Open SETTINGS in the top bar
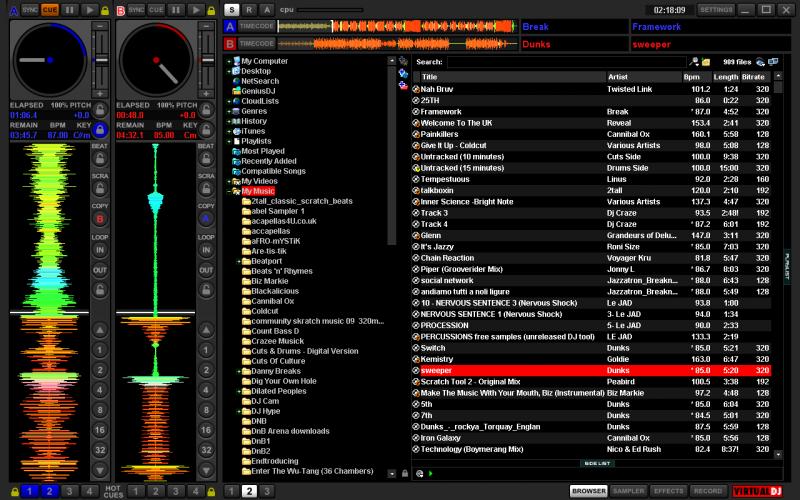Image resolution: width=800 pixels, height=500 pixels. pos(716,10)
